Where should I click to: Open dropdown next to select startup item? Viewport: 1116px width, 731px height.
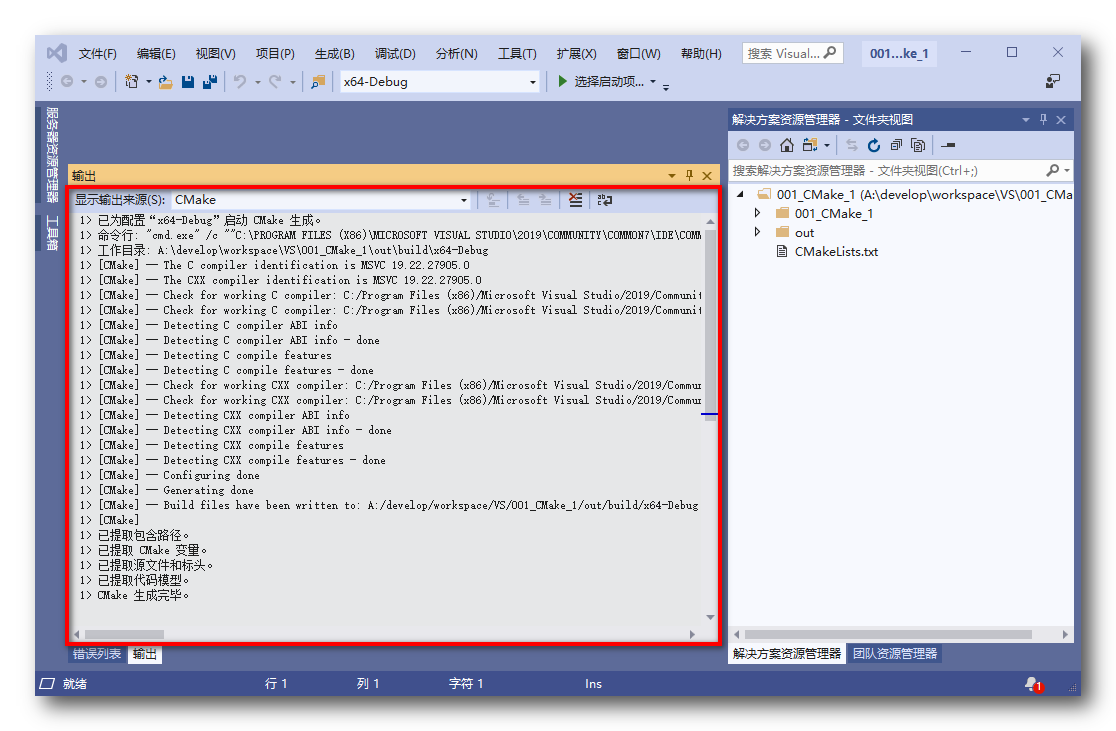(x=653, y=81)
